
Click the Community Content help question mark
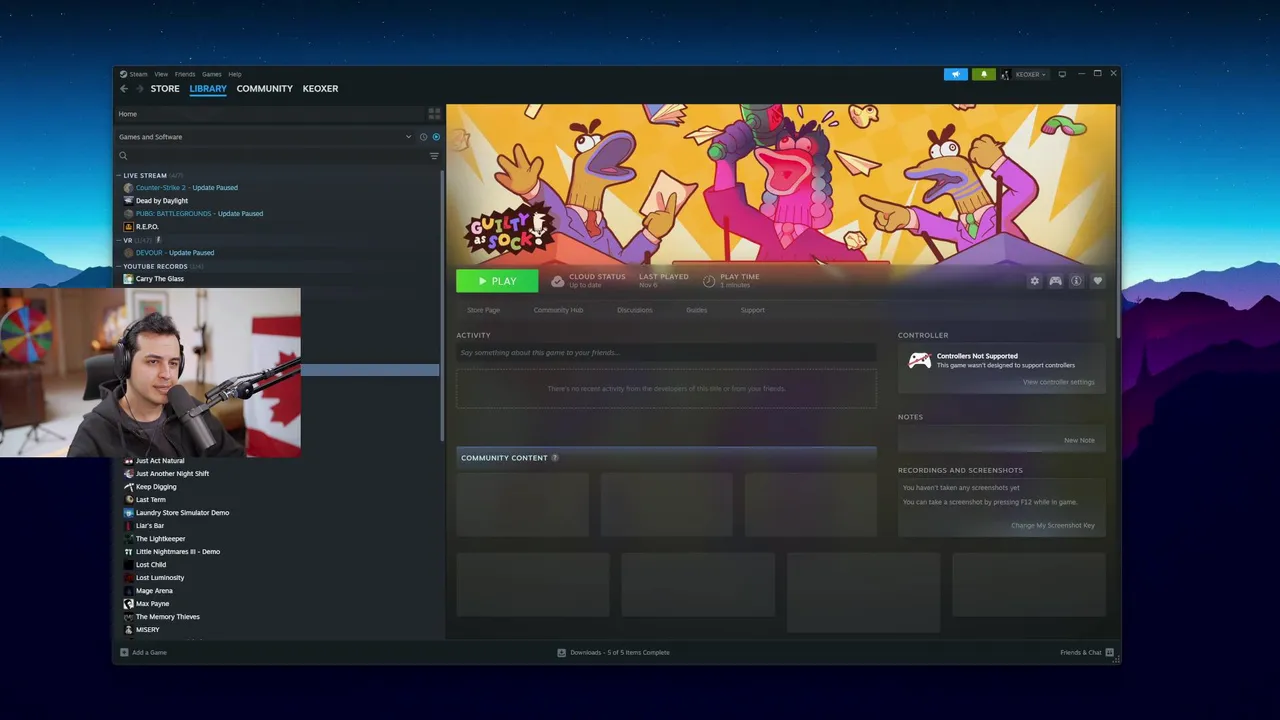click(x=555, y=458)
